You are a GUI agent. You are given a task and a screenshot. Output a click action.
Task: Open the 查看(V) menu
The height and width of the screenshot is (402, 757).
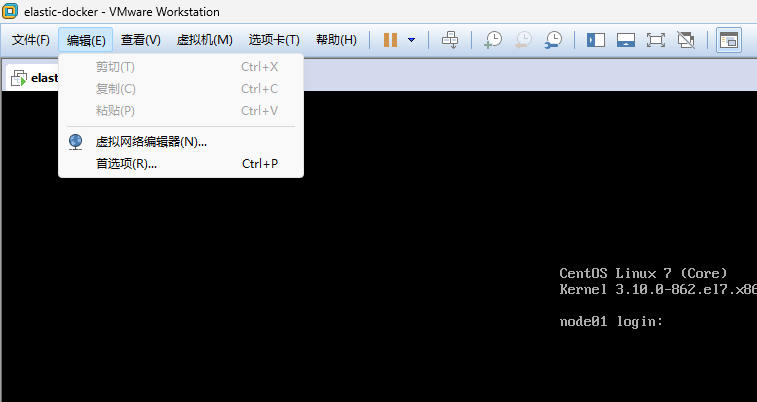click(x=140, y=40)
